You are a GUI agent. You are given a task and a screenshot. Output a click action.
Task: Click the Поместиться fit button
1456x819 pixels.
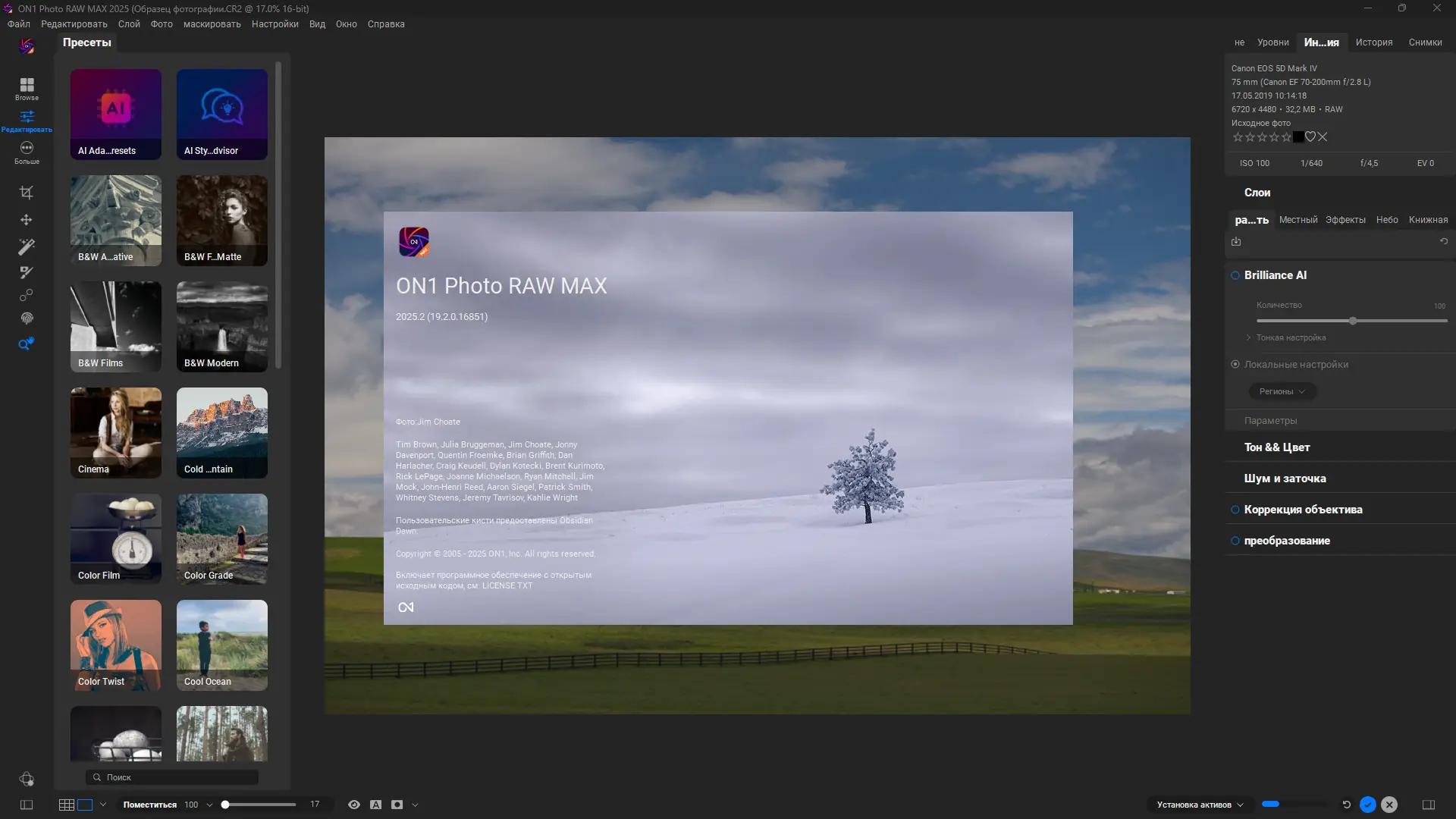(149, 805)
